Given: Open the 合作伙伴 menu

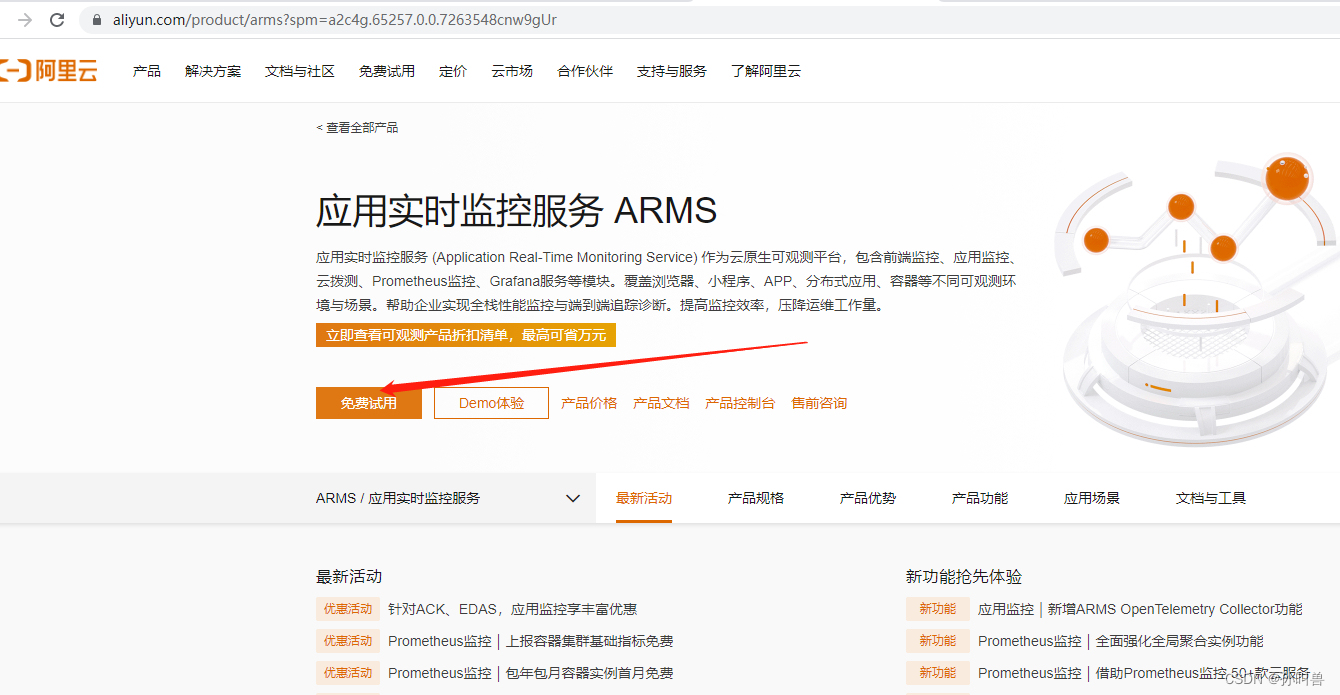Looking at the screenshot, I should 585,71.
